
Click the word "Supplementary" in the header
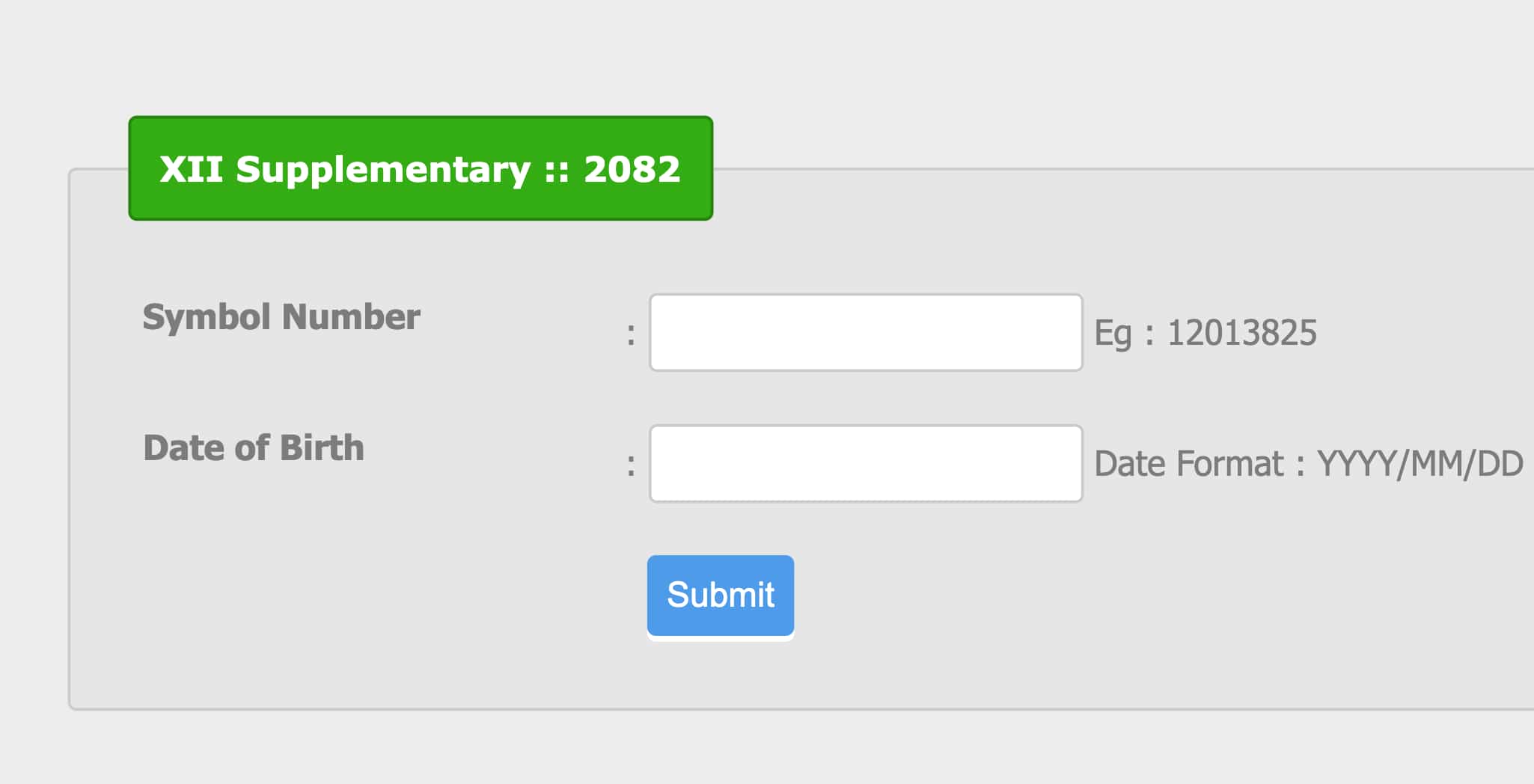pos(382,170)
